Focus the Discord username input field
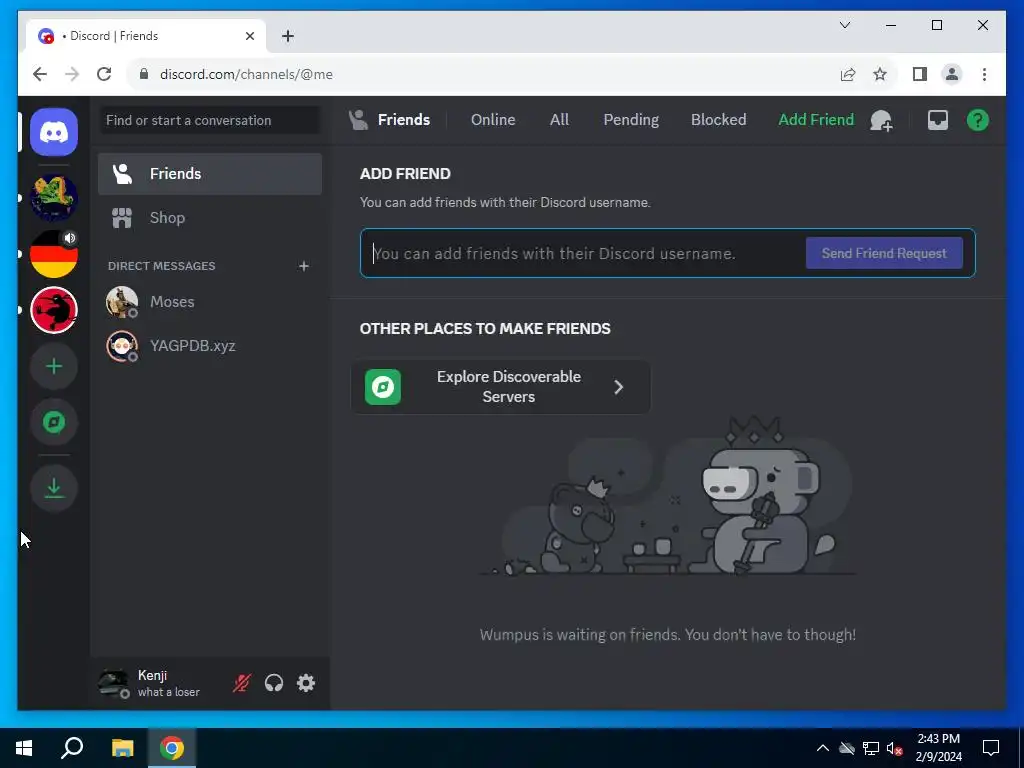1024x768 pixels. click(584, 253)
